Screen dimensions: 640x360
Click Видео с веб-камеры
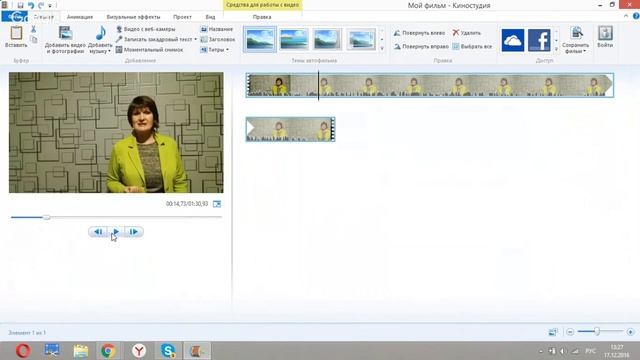click(146, 29)
